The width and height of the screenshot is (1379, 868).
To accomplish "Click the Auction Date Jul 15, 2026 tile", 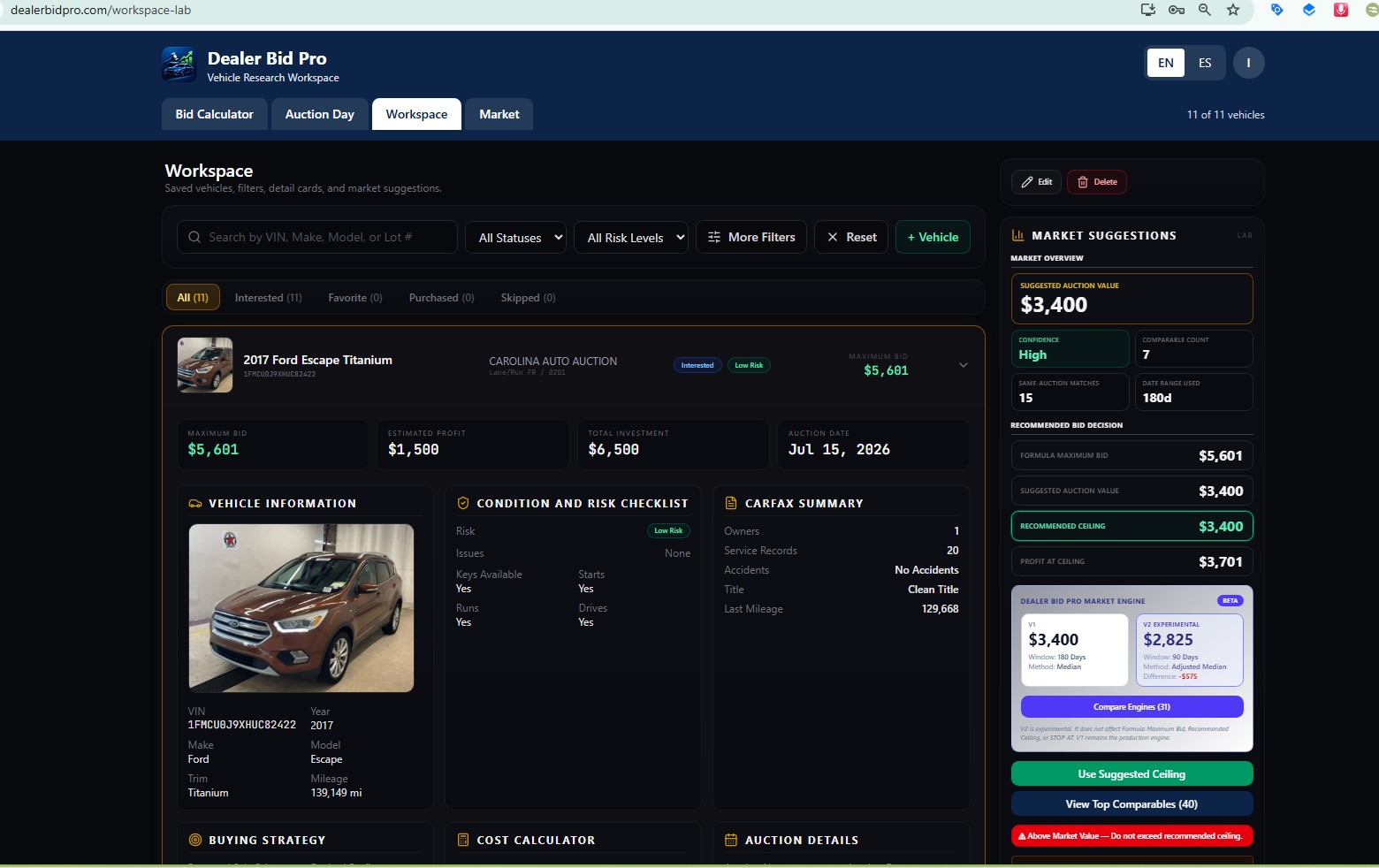I will 873,444.
